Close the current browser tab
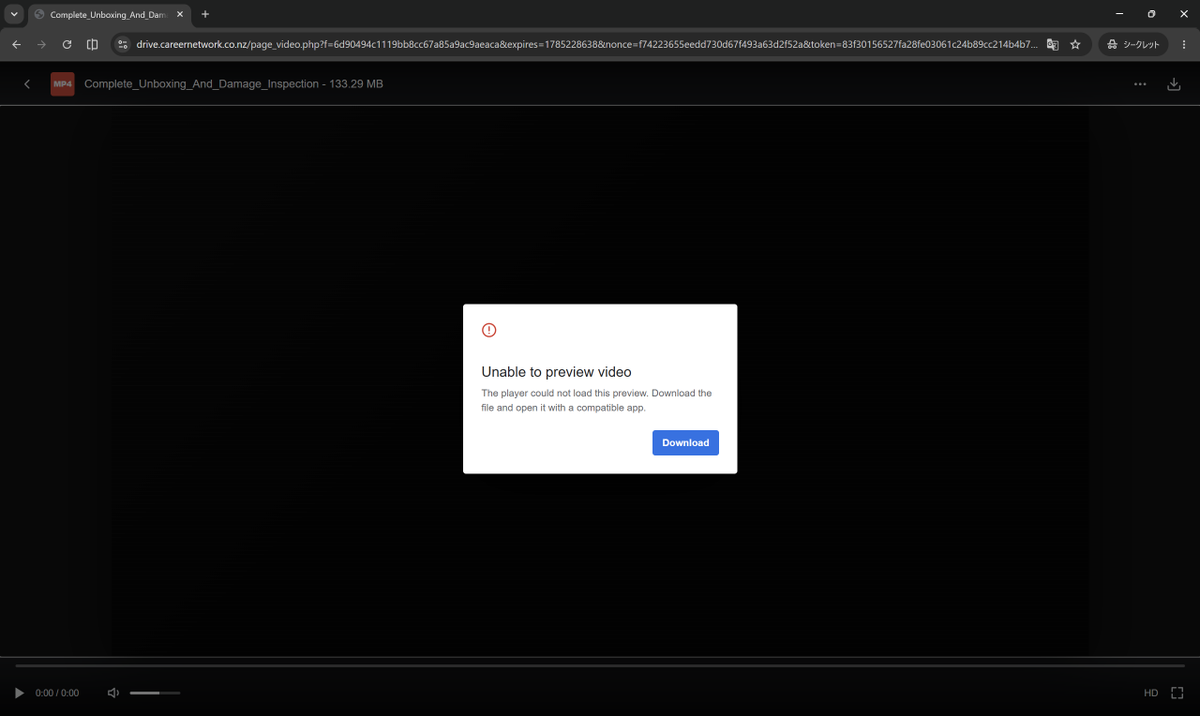The width and height of the screenshot is (1200, 716). tap(180, 15)
